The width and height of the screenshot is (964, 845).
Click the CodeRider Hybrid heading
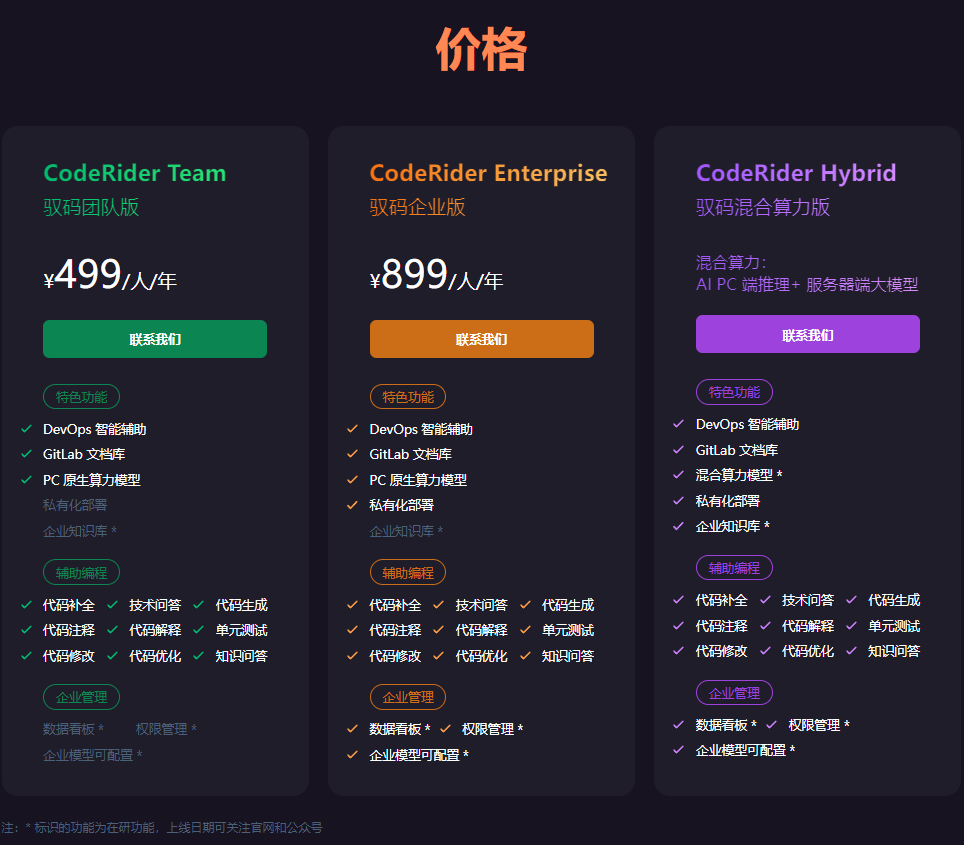(796, 173)
